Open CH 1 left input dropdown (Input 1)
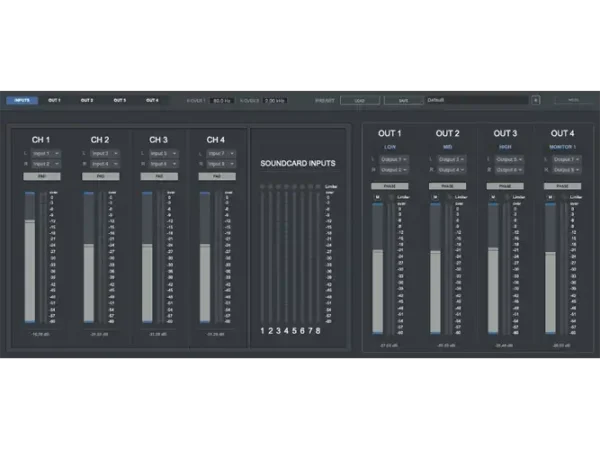Viewport: 600px width, 450px height. (x=46, y=153)
